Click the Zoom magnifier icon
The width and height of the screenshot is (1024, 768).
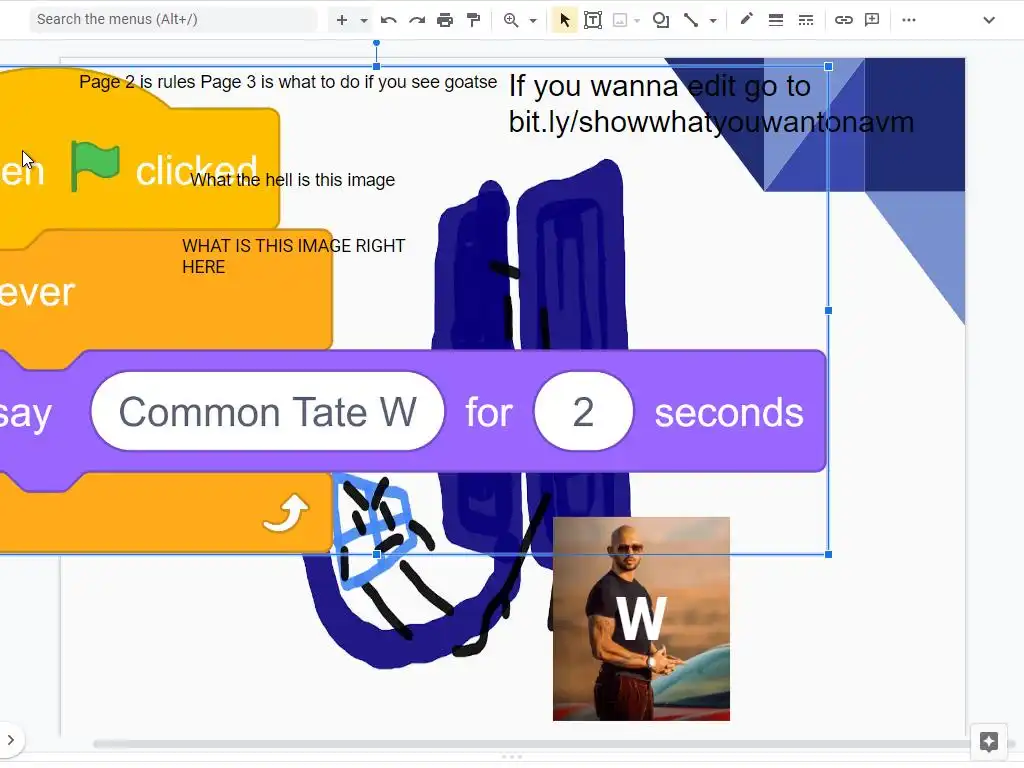tap(511, 20)
